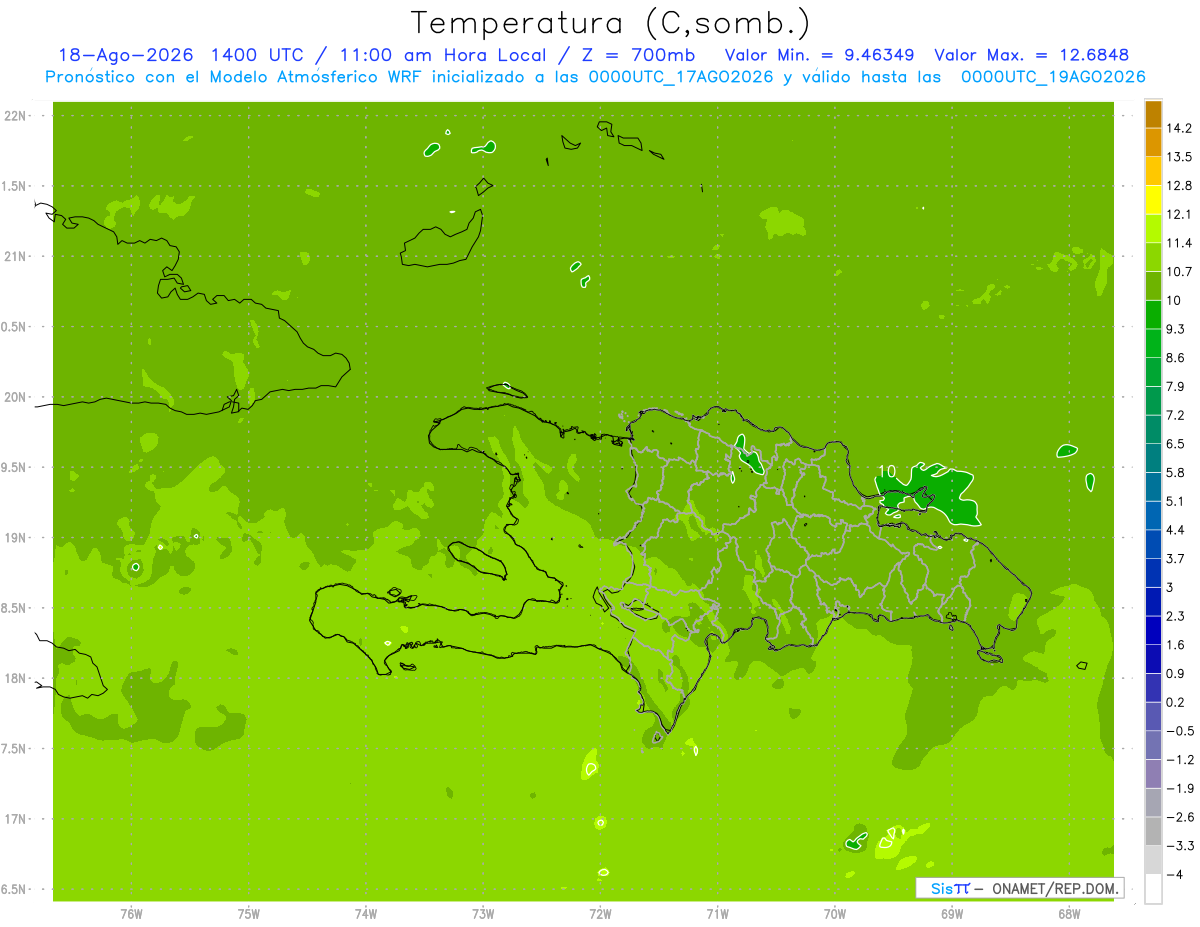The height and width of the screenshot is (927, 1200).
Task: Click the legend value '7.9'
Action: click(x=1176, y=386)
